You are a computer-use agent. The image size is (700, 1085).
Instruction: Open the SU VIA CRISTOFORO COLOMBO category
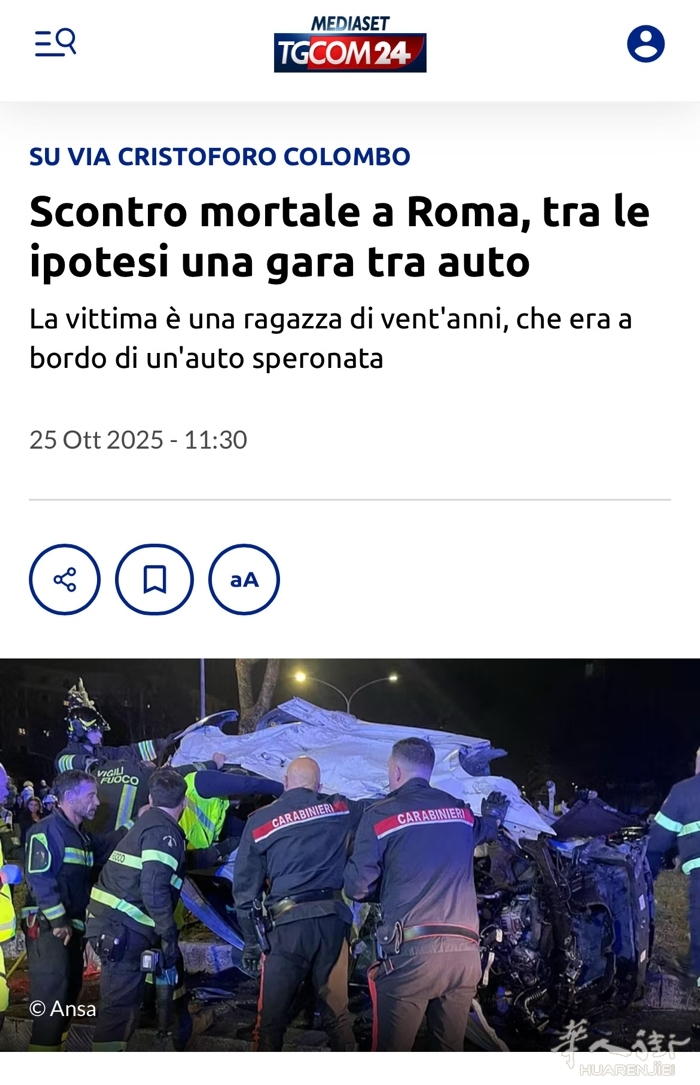220,156
